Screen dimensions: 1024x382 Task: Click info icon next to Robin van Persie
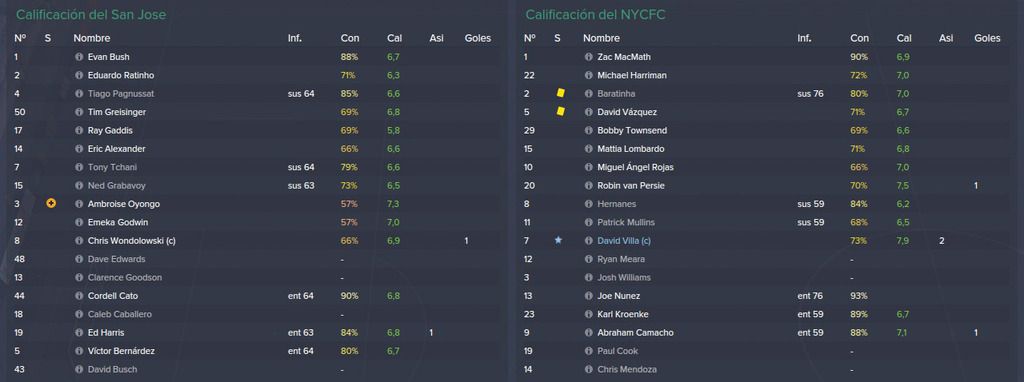point(588,185)
